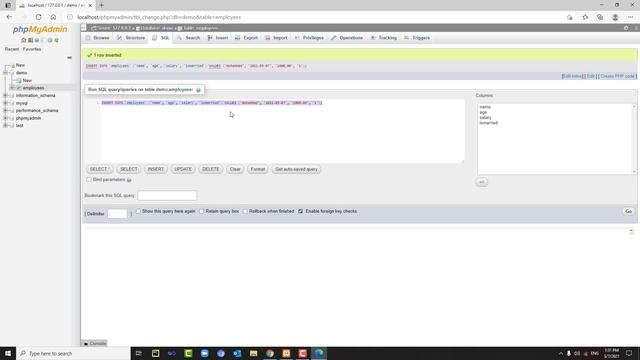Open the Operations tab
The image size is (640, 360).
[347, 38]
